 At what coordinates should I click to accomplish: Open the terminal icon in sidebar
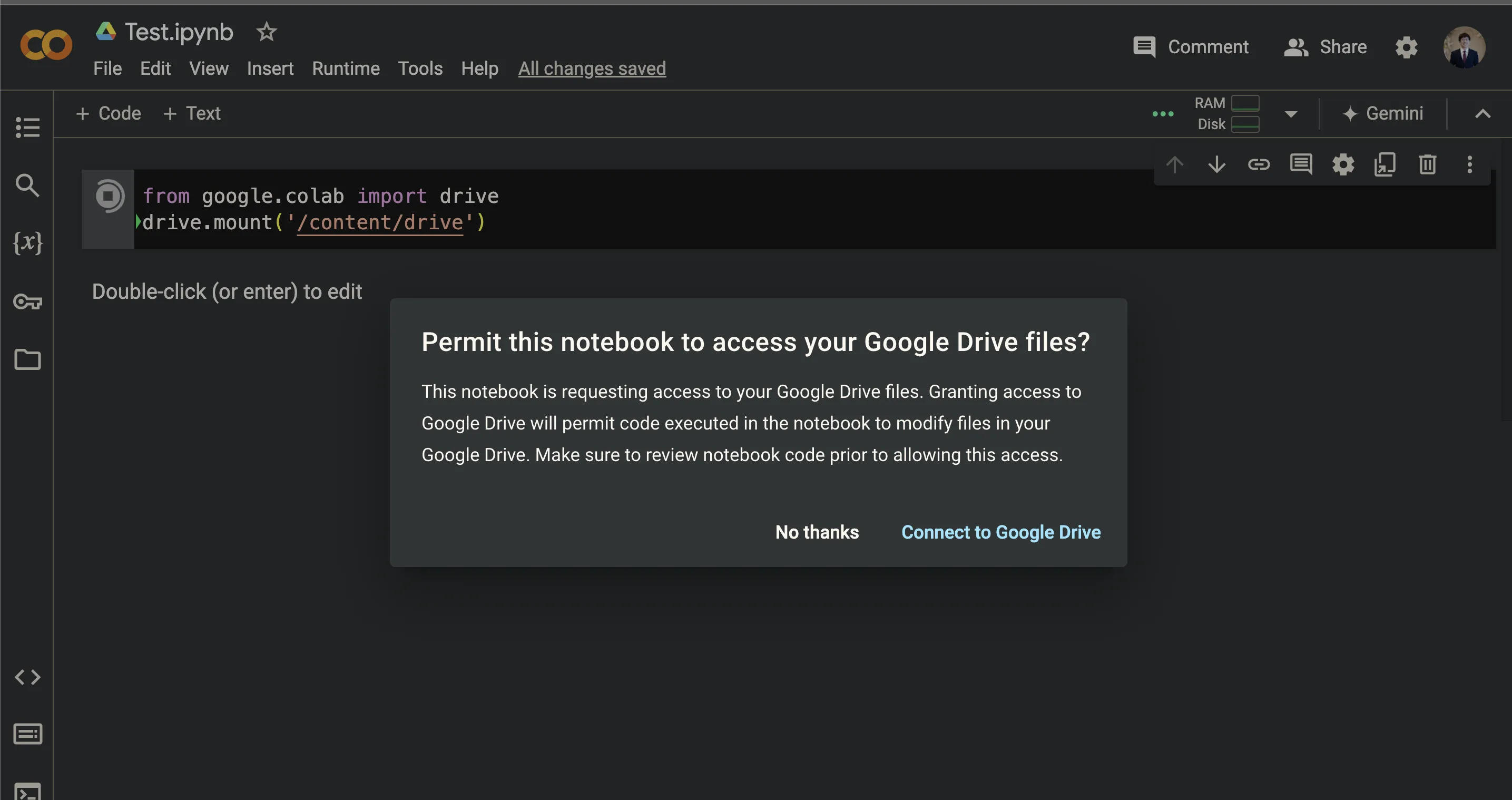click(x=27, y=791)
